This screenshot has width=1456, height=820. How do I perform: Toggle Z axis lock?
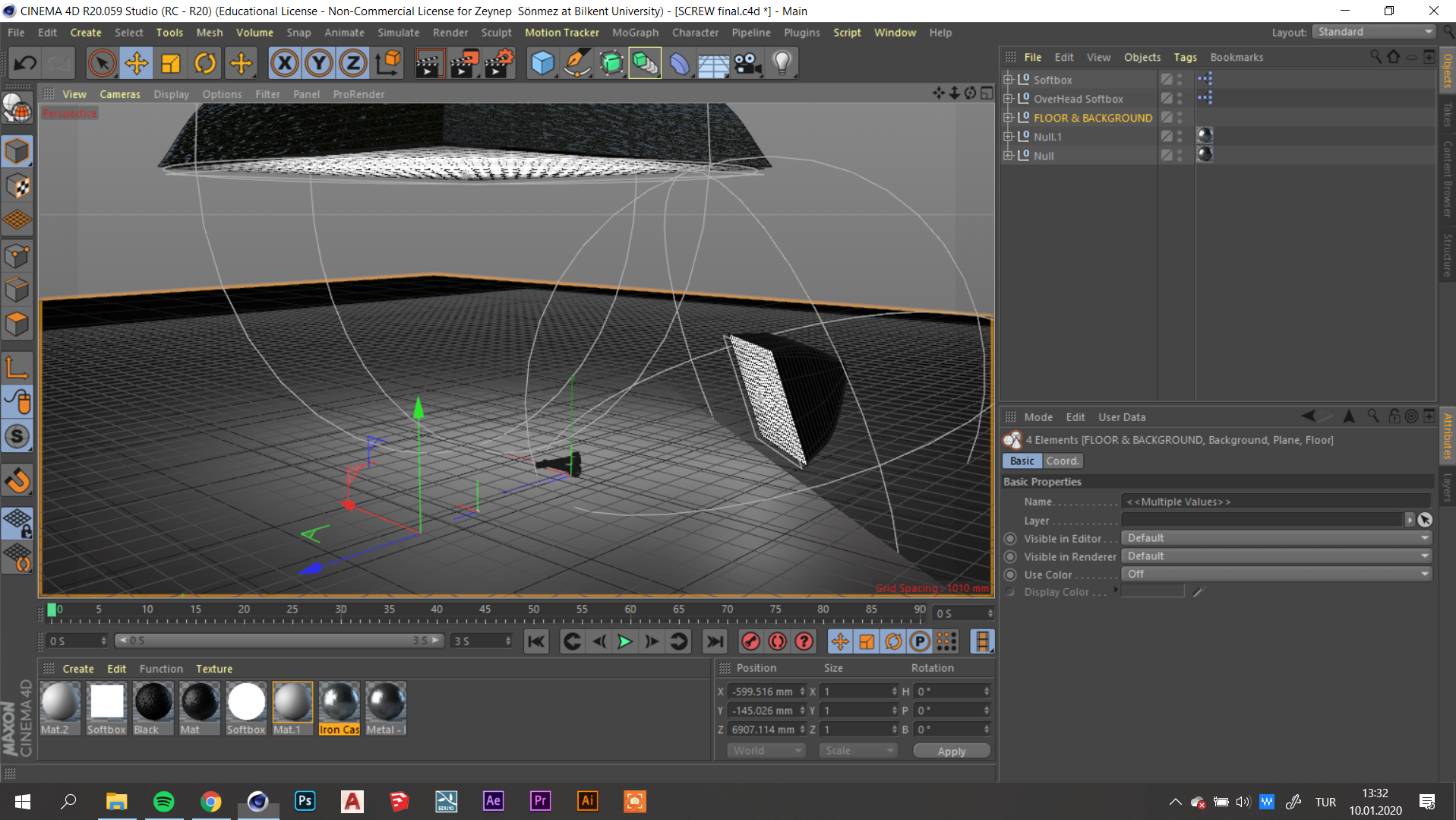[353, 63]
